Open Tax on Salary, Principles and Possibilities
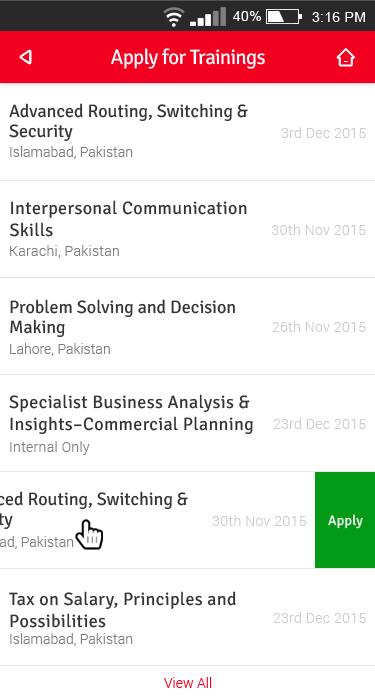 188,617
